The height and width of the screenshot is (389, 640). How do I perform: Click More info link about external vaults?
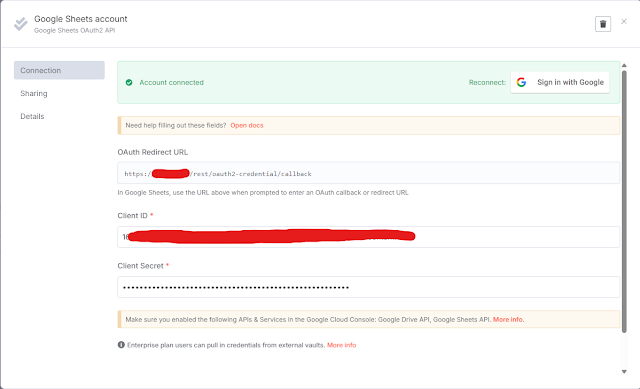(x=342, y=345)
